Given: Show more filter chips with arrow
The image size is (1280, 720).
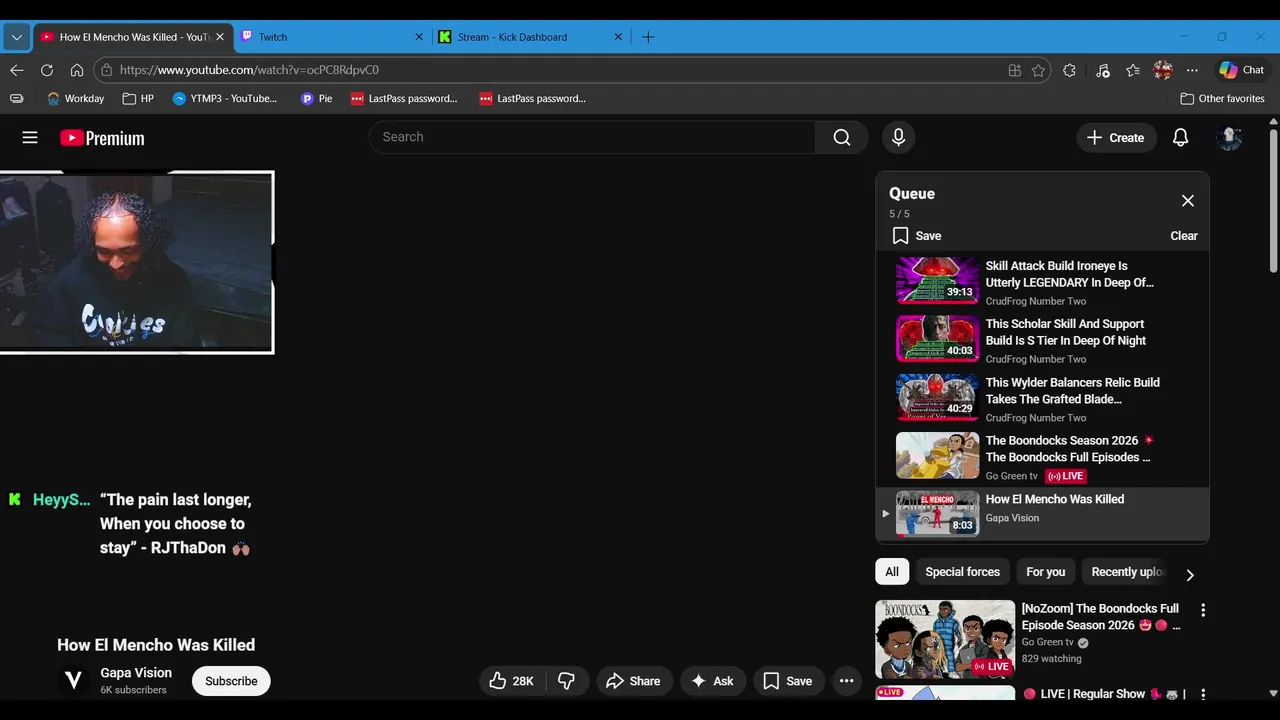Looking at the screenshot, I should 1189,575.
